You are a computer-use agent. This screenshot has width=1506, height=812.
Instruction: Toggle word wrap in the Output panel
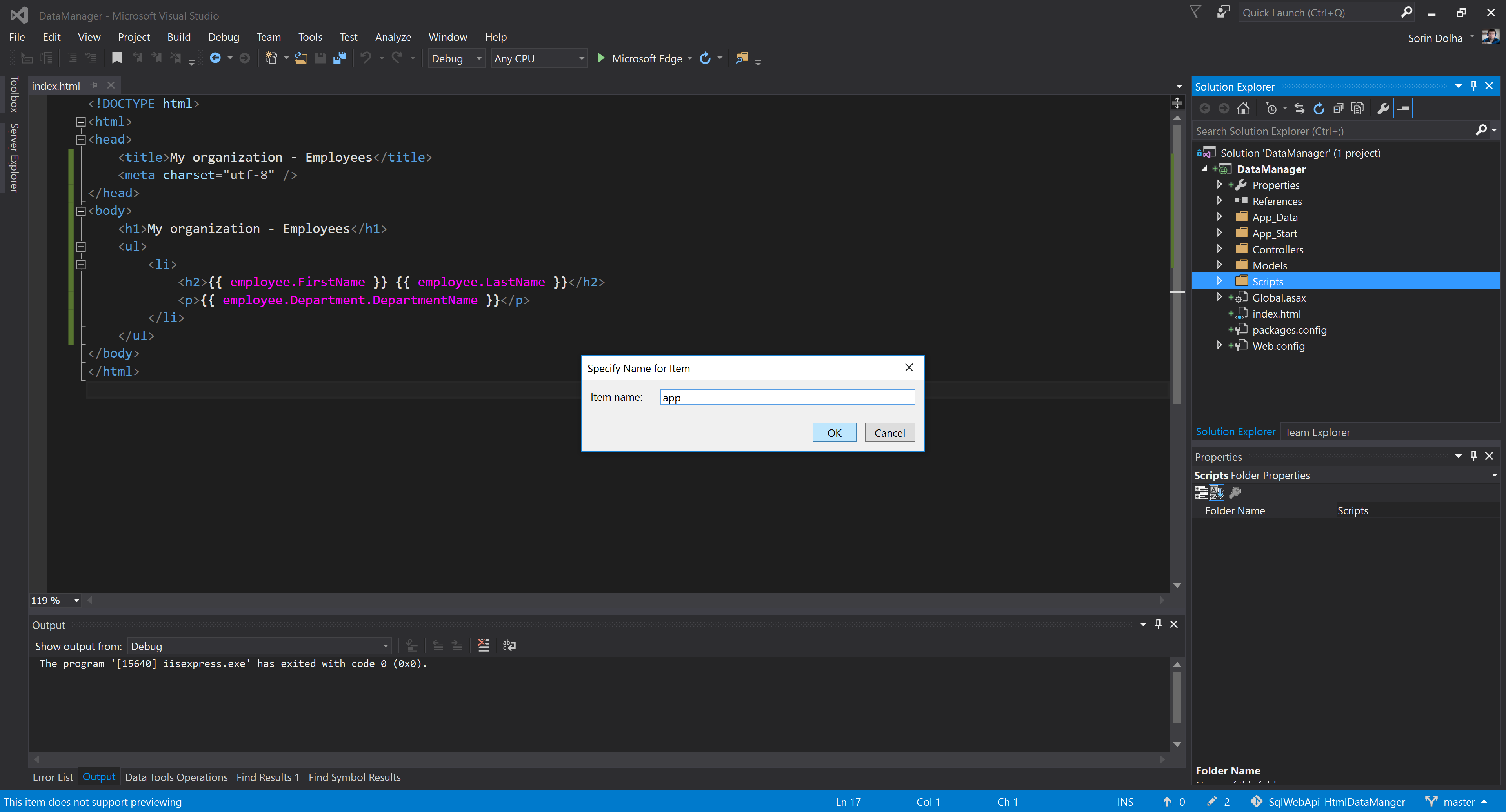tap(509, 645)
